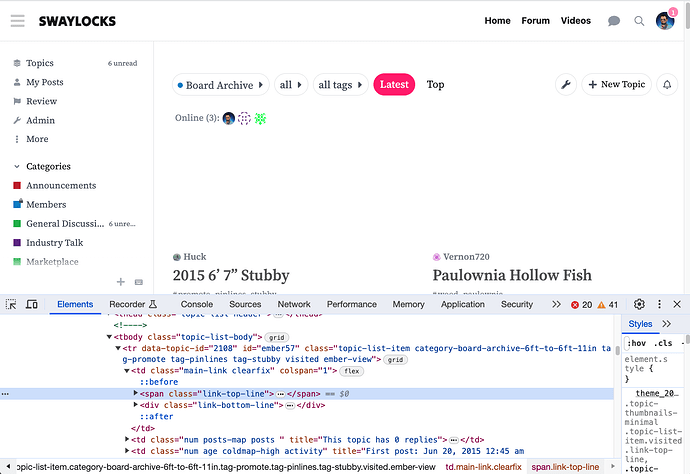The image size is (690, 474).
Task: Click the three dots beside selected DOM row
Action: tap(5, 394)
